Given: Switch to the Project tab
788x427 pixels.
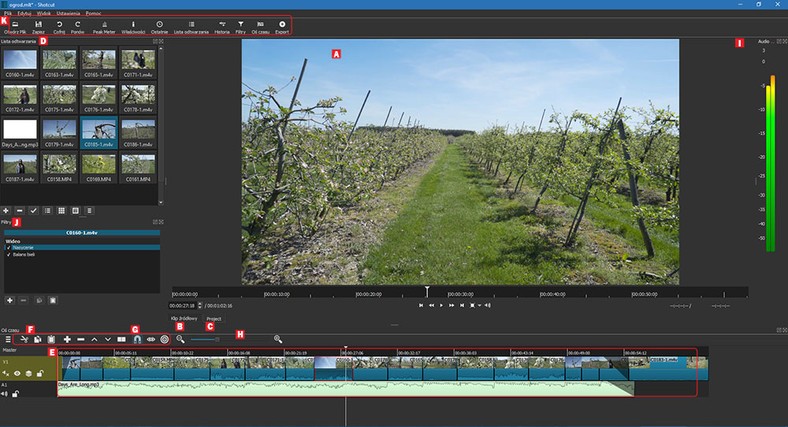Looking at the screenshot, I should tap(213, 318).
